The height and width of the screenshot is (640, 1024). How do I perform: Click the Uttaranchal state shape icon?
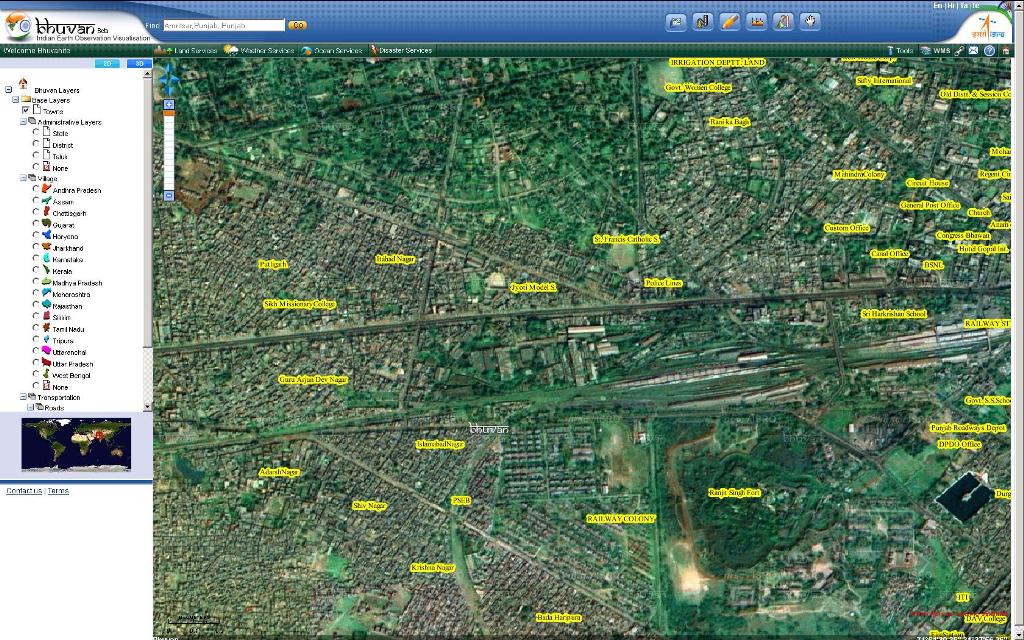(x=46, y=351)
